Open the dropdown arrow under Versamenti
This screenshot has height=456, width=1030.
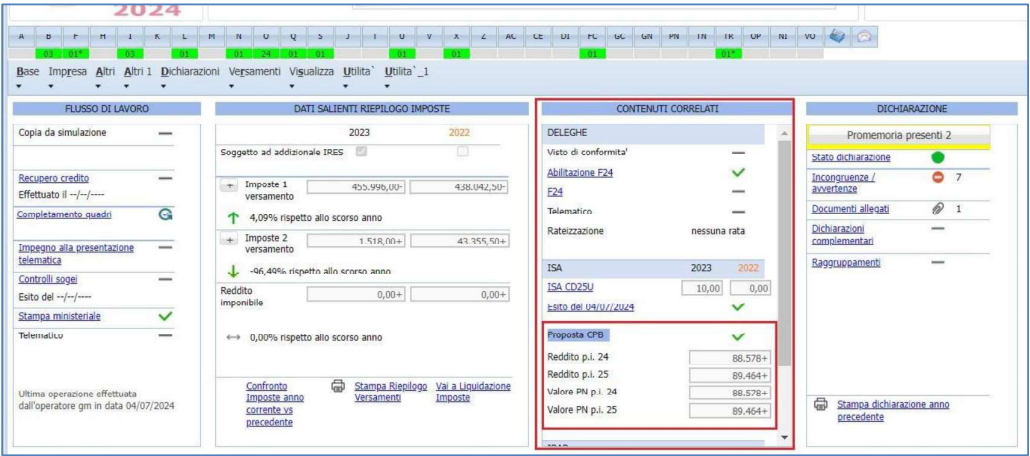coord(232,85)
